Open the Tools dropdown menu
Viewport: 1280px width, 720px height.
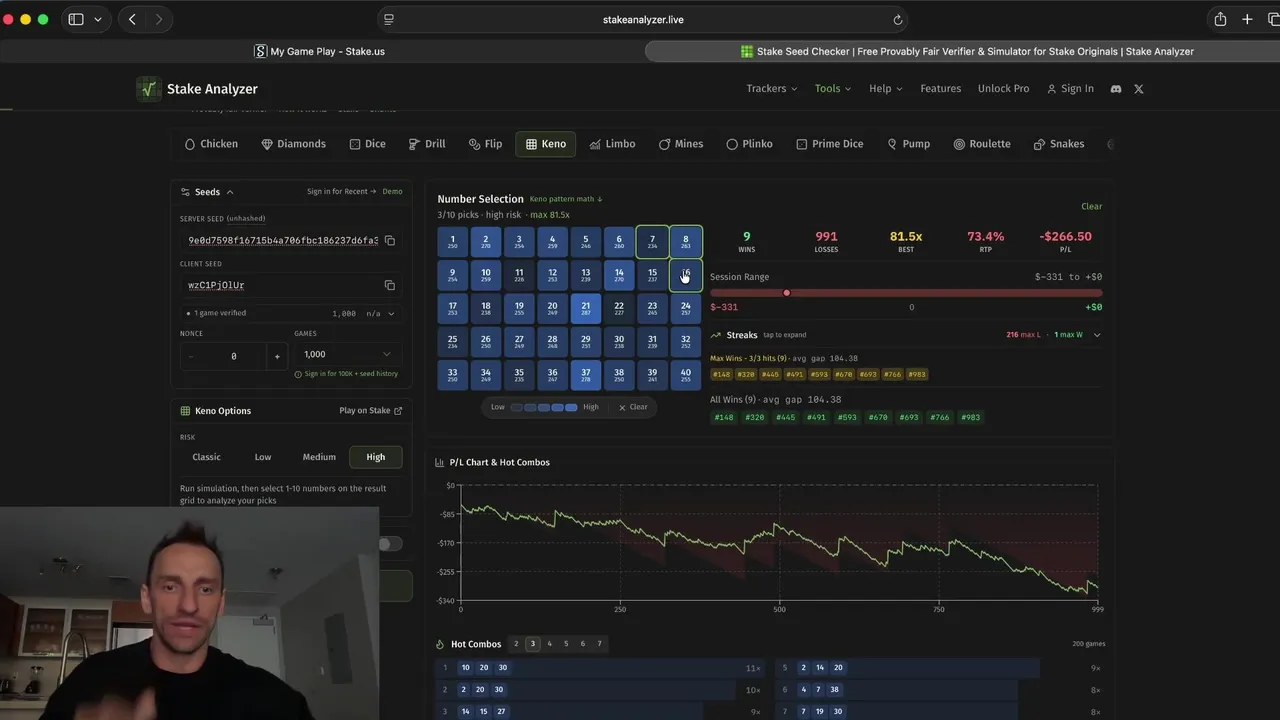[833, 89]
